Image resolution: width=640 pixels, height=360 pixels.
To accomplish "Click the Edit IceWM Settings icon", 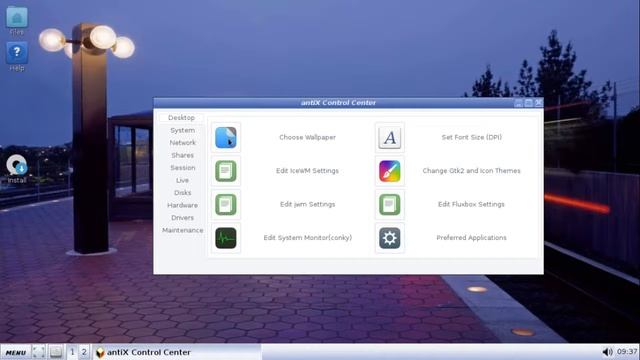I will tap(226, 171).
